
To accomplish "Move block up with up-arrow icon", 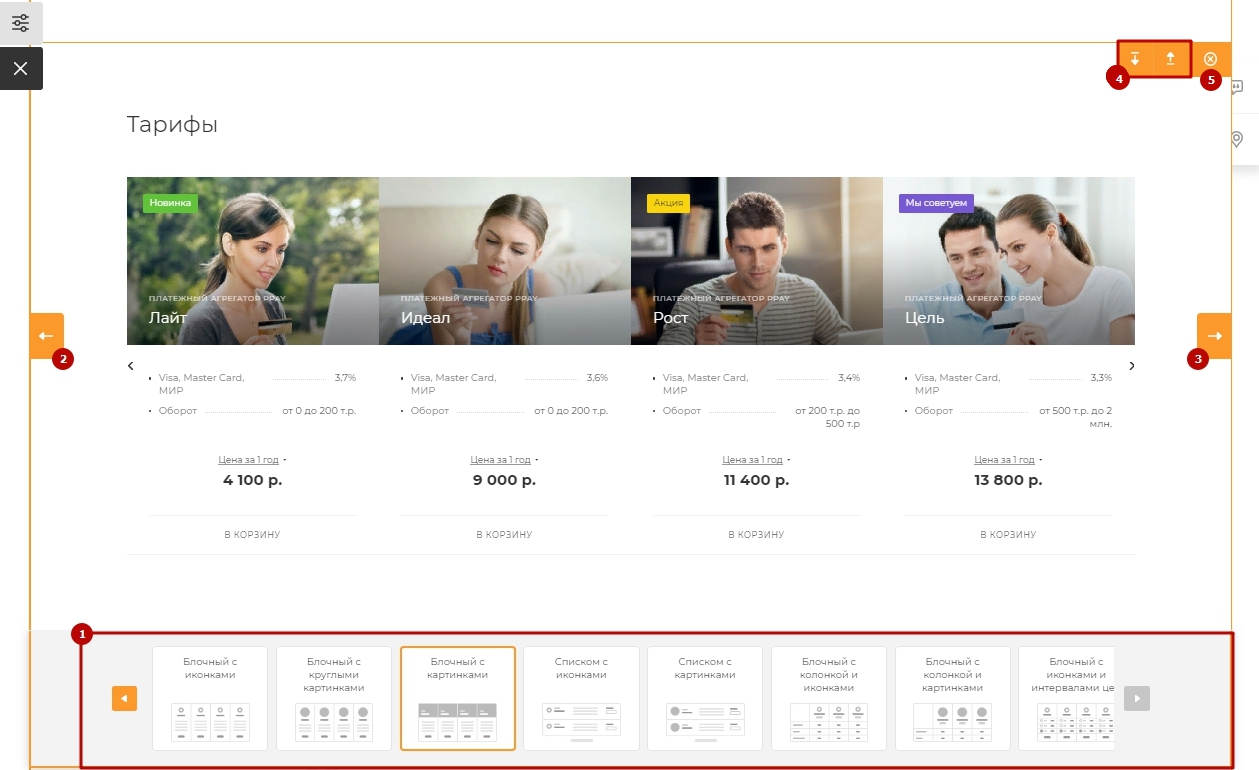I will pyautogui.click(x=1170, y=59).
